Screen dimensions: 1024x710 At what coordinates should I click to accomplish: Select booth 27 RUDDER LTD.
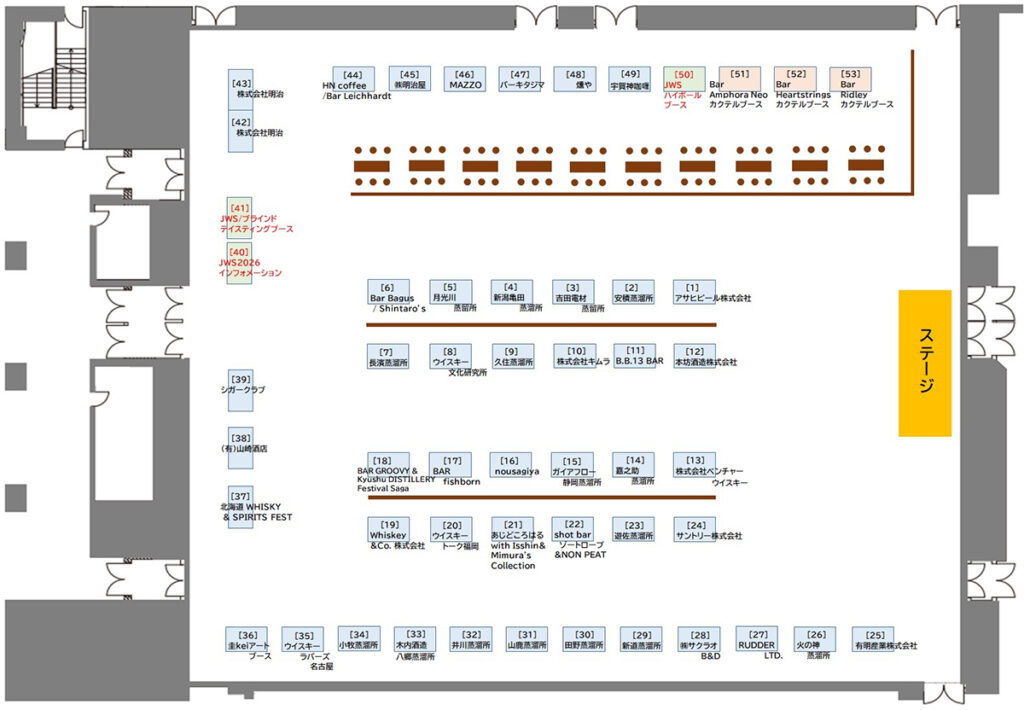[757, 640]
